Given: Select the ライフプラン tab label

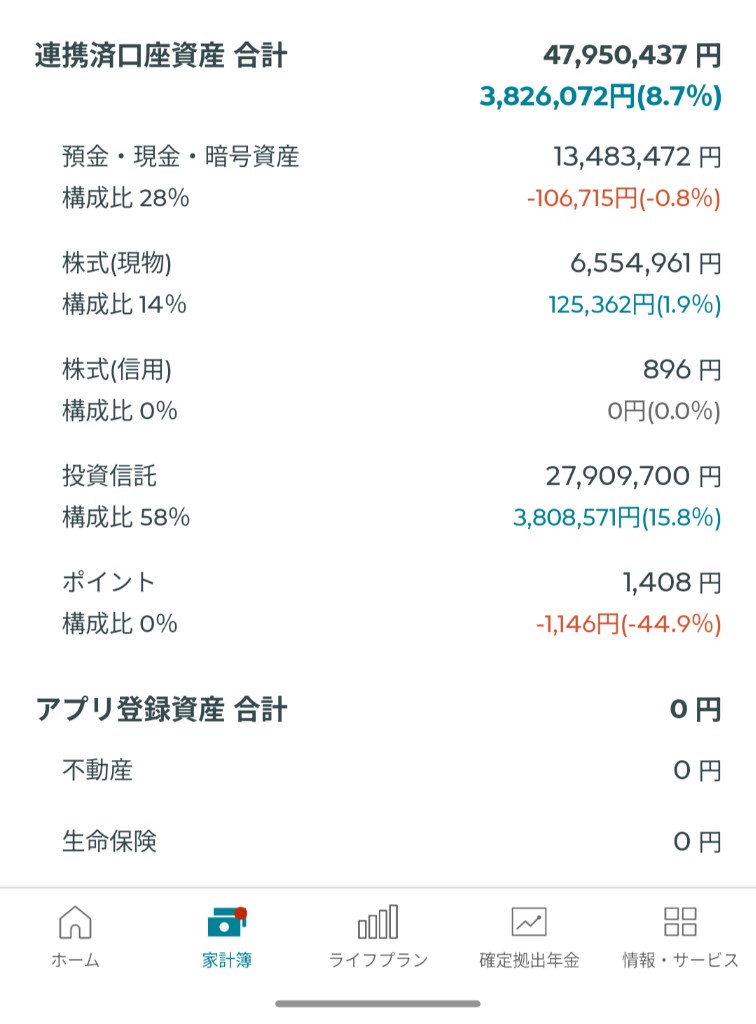Looking at the screenshot, I should (378, 961).
